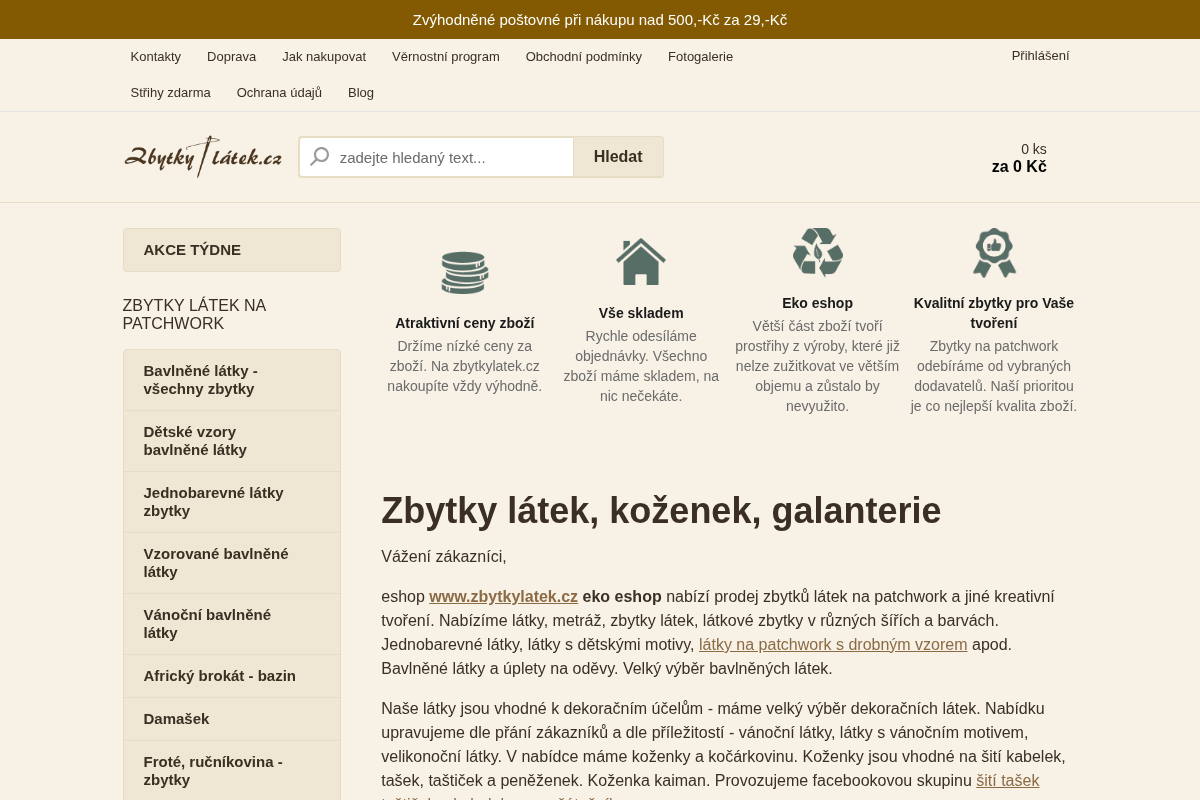Click the Hledat search button
Image resolution: width=1200 pixels, height=800 pixels.
coord(618,157)
